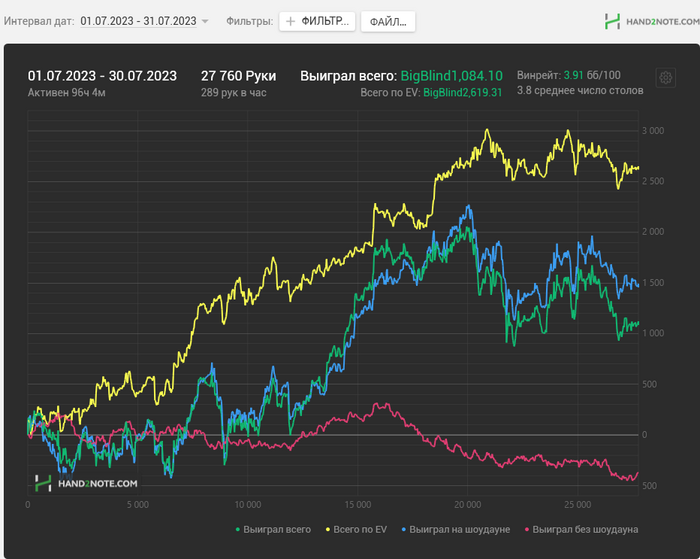The image size is (700, 559).
Task: Click the Фильтры: label
Action: click(250, 21)
